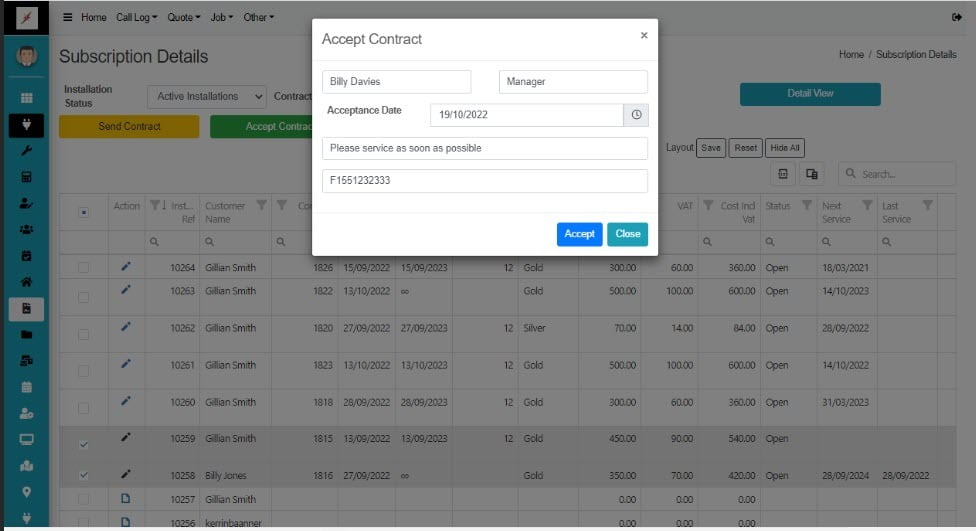Open the Active Installations dropdown

point(209,97)
